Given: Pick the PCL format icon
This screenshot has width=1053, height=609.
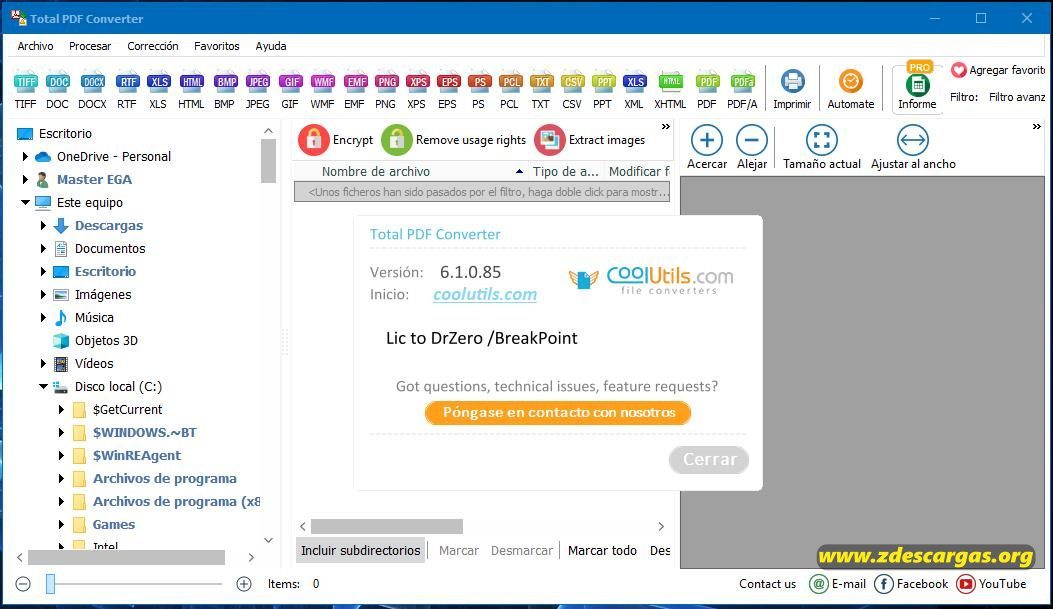Looking at the screenshot, I should point(510,89).
